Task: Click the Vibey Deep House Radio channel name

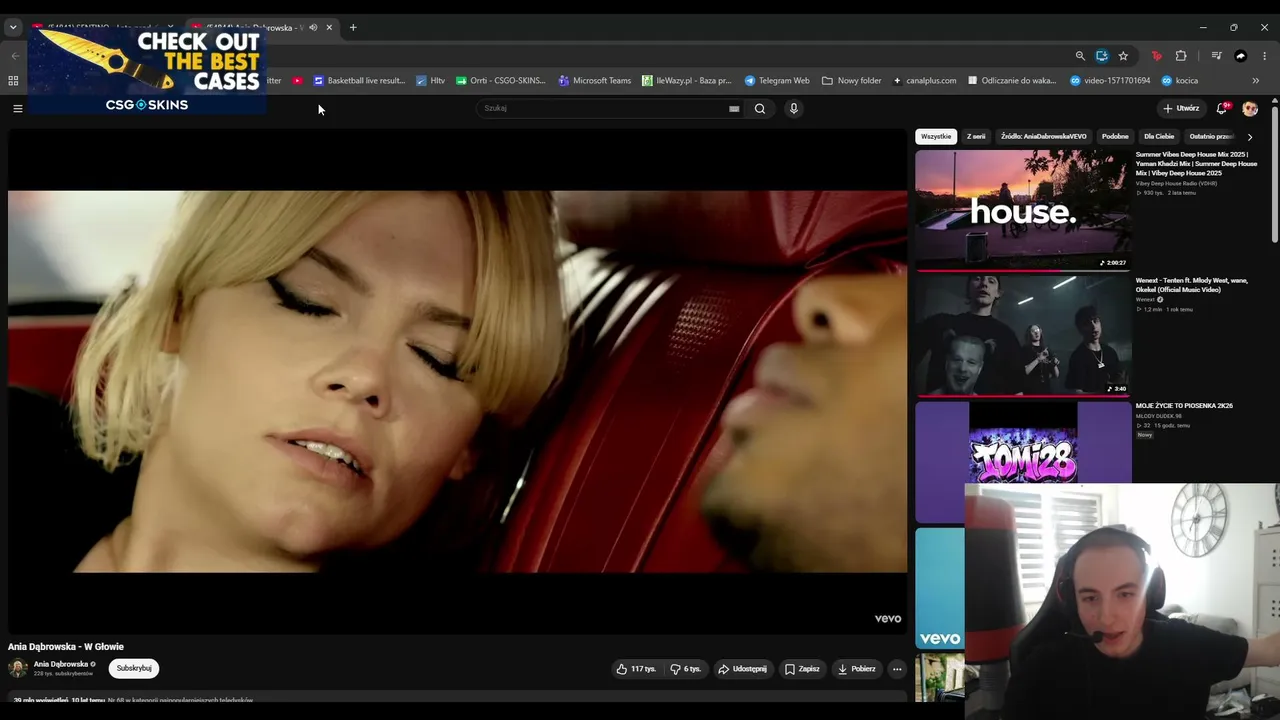Action: (x=1176, y=184)
